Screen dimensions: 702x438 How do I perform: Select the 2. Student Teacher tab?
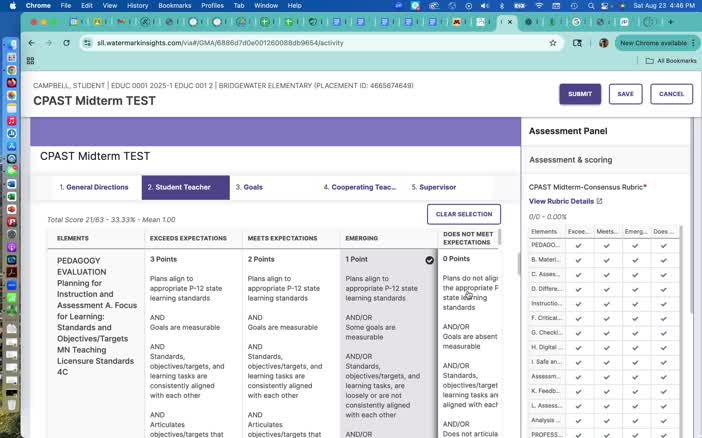click(185, 187)
